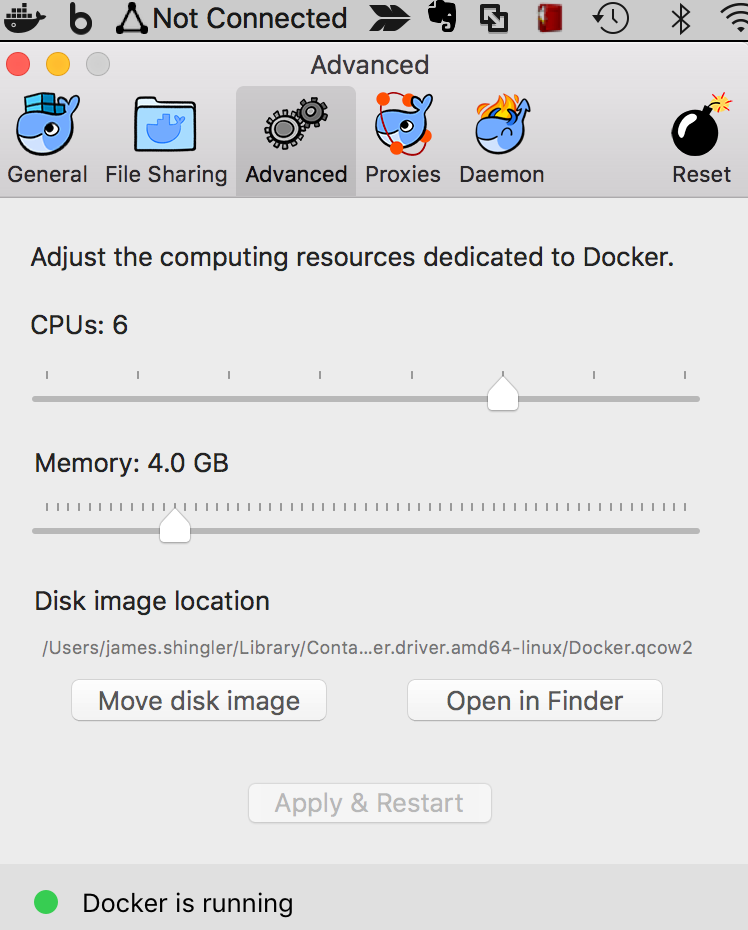Click the Not Connected VPN status item

232,18
